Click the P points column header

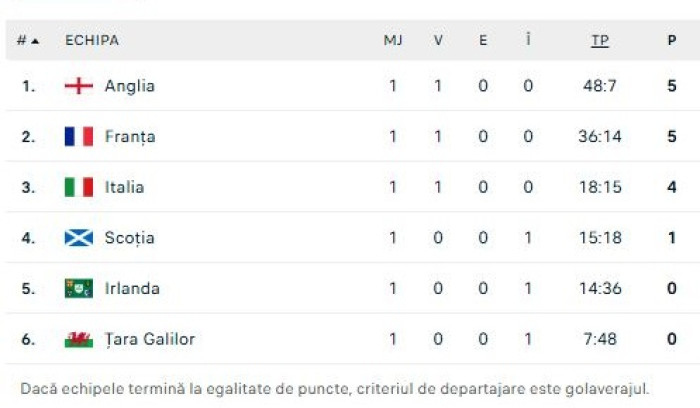tap(672, 41)
